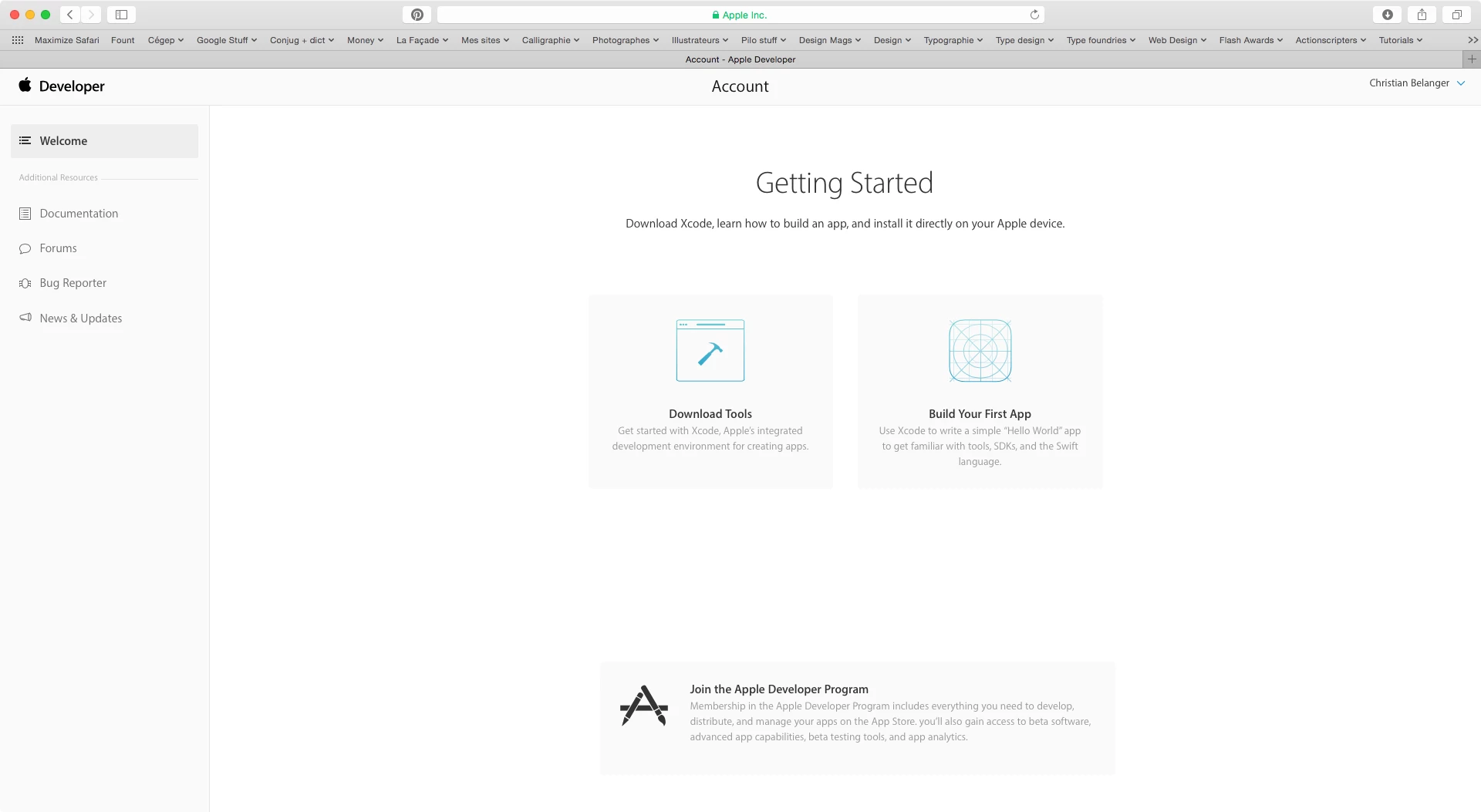The height and width of the screenshot is (812, 1481).
Task: Click the Pinterest extension icon
Action: (417, 15)
